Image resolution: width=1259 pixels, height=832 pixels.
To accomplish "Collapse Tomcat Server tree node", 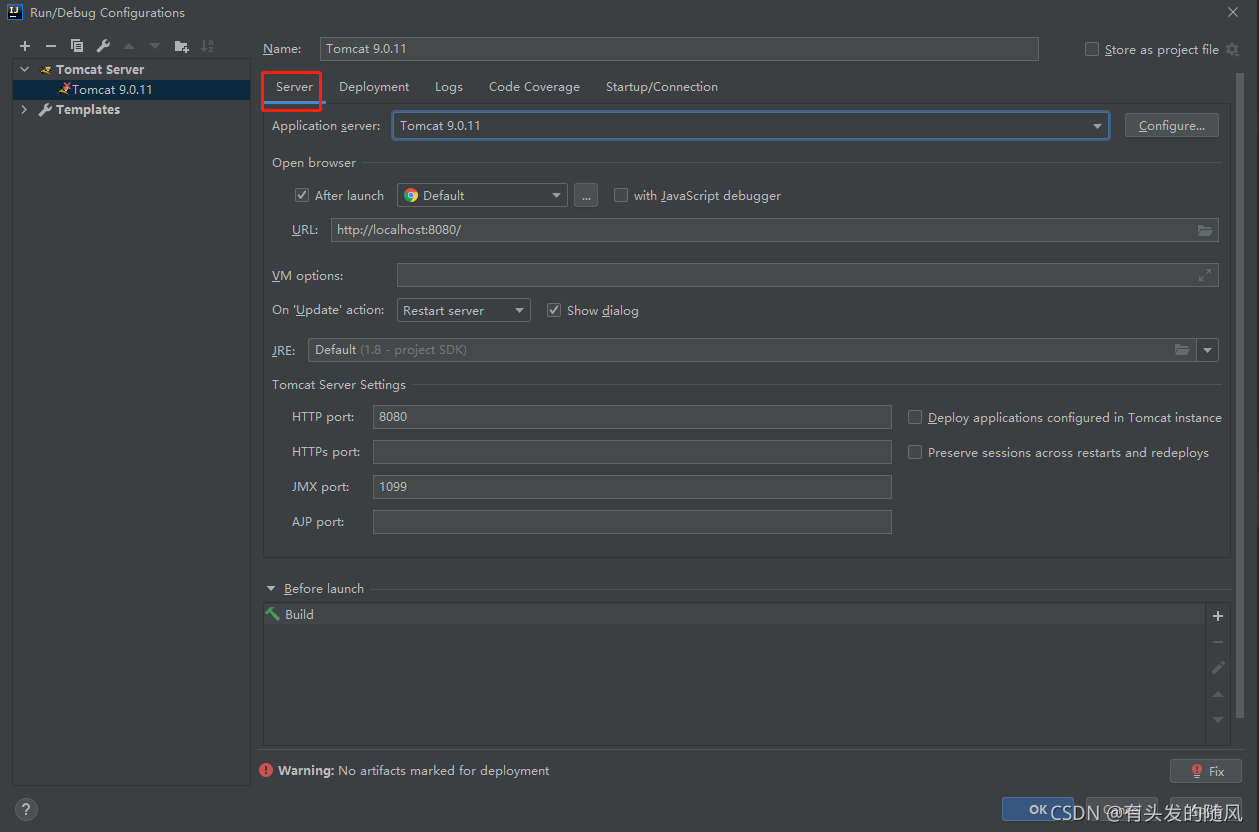I will 25,70.
